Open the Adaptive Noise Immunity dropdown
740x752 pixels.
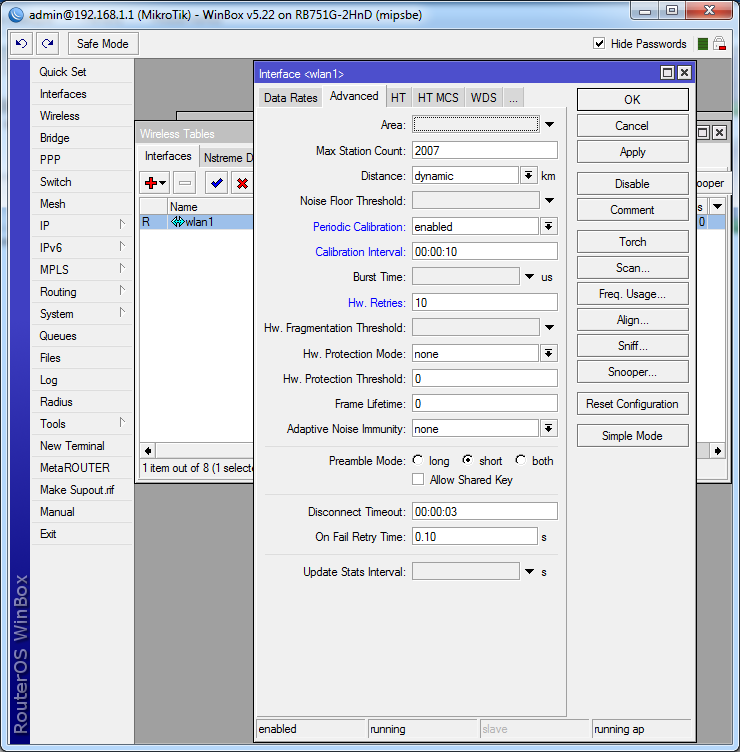[548, 428]
